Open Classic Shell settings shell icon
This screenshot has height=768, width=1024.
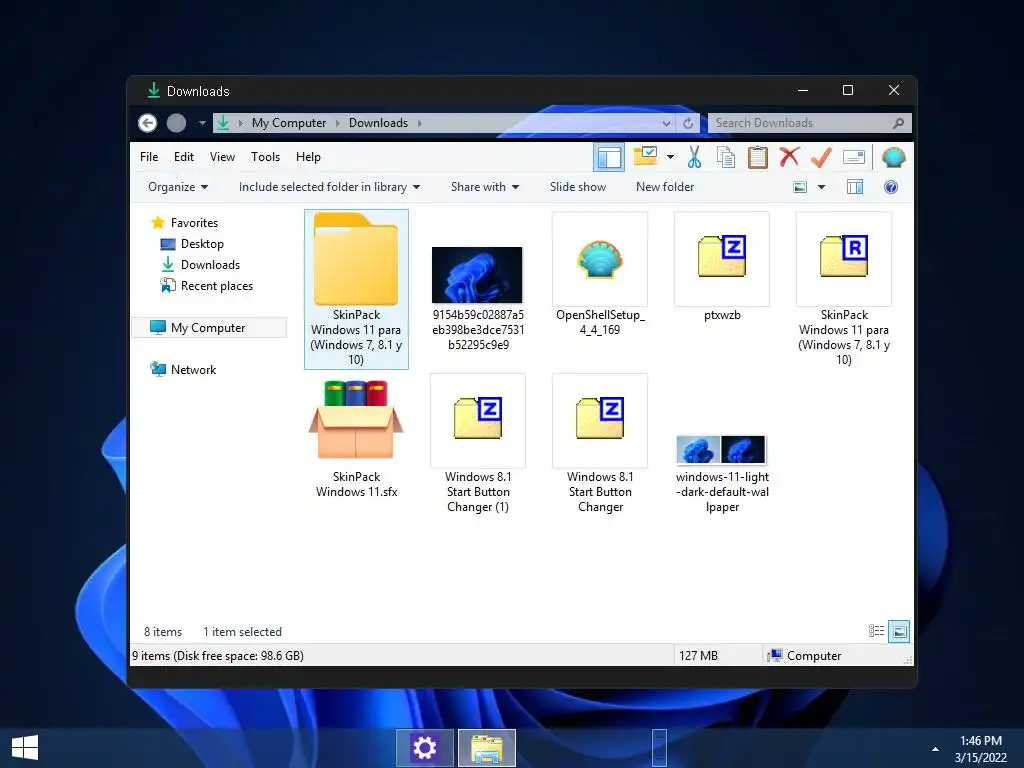893,157
